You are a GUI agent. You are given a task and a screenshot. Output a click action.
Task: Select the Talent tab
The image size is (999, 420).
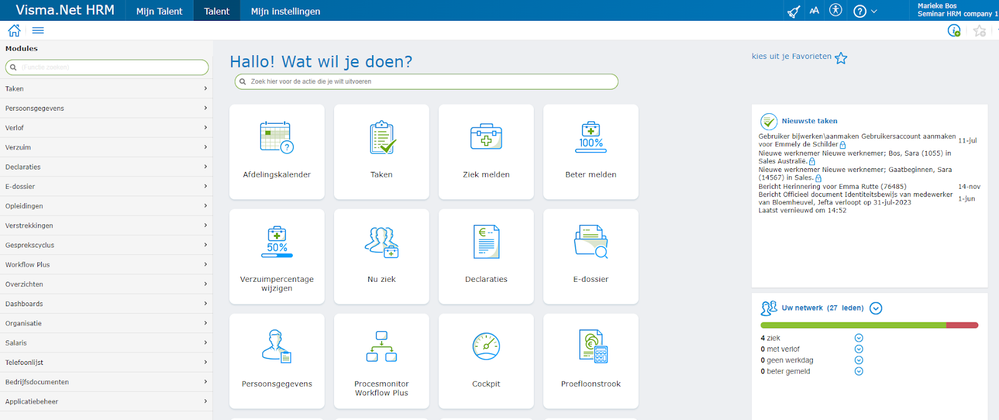tap(217, 11)
